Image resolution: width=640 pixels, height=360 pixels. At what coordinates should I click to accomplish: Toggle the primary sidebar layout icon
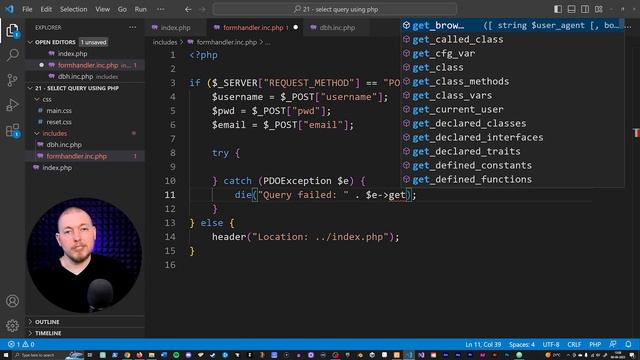coord(558,9)
